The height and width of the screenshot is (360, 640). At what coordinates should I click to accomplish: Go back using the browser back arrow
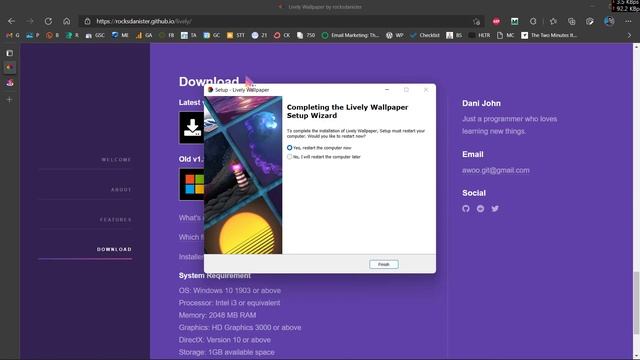click(11, 21)
